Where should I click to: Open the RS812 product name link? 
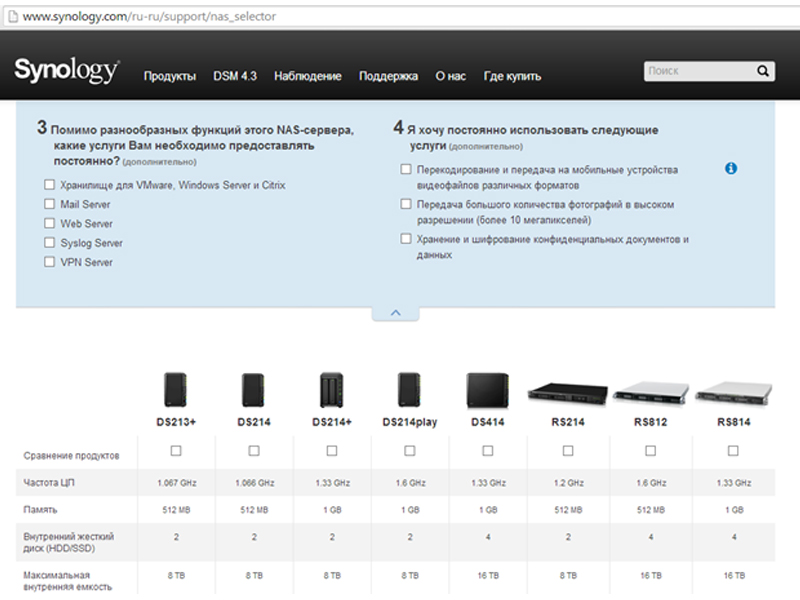tap(651, 422)
